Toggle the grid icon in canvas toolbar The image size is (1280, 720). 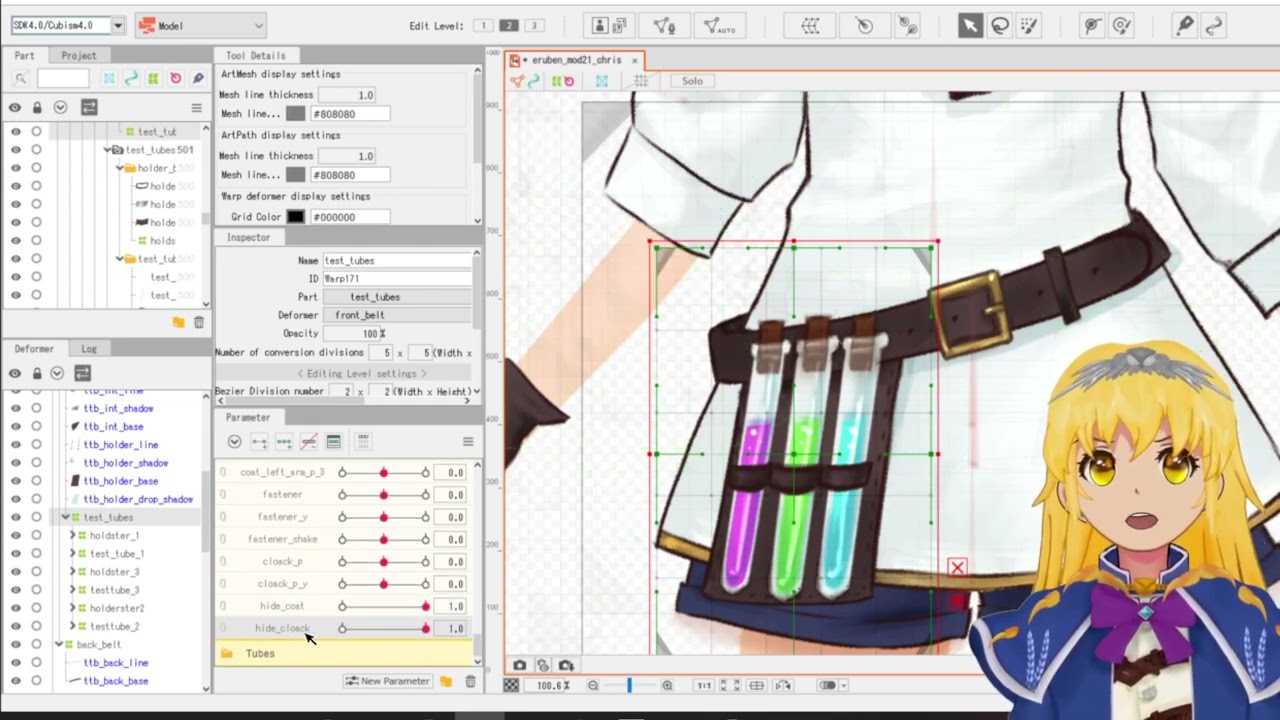[x=640, y=81]
